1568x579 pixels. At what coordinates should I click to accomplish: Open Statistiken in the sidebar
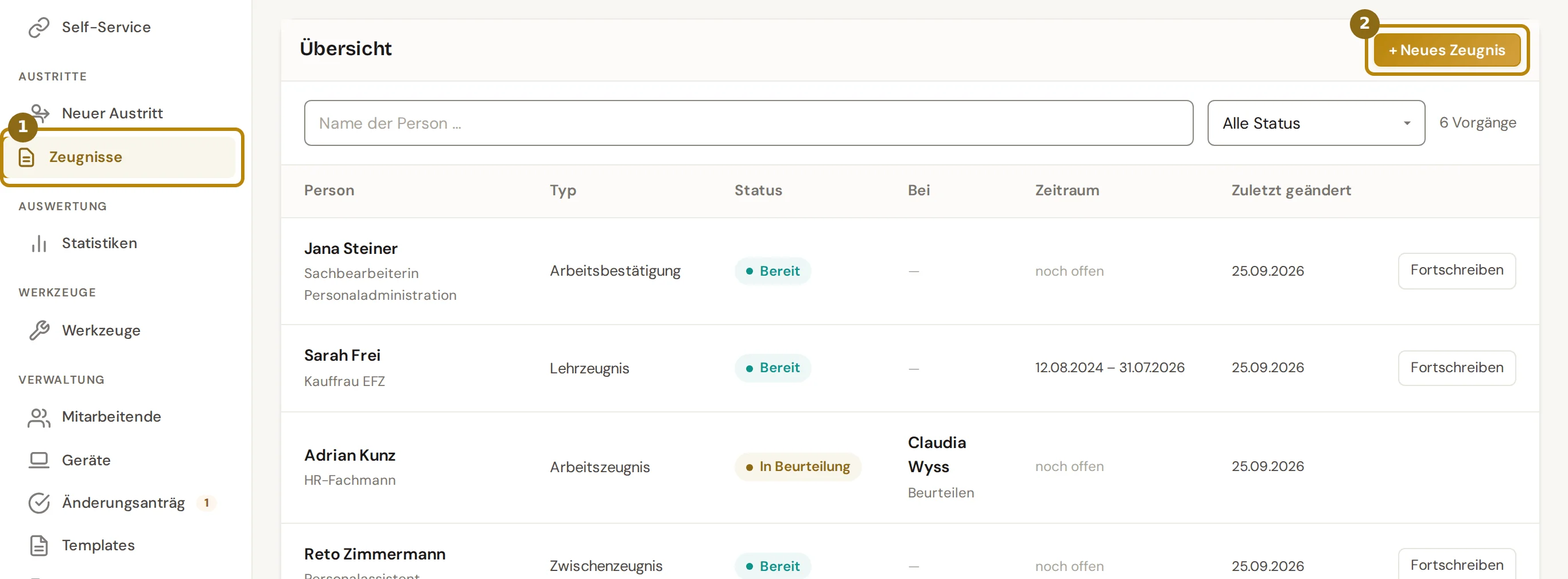click(x=99, y=243)
